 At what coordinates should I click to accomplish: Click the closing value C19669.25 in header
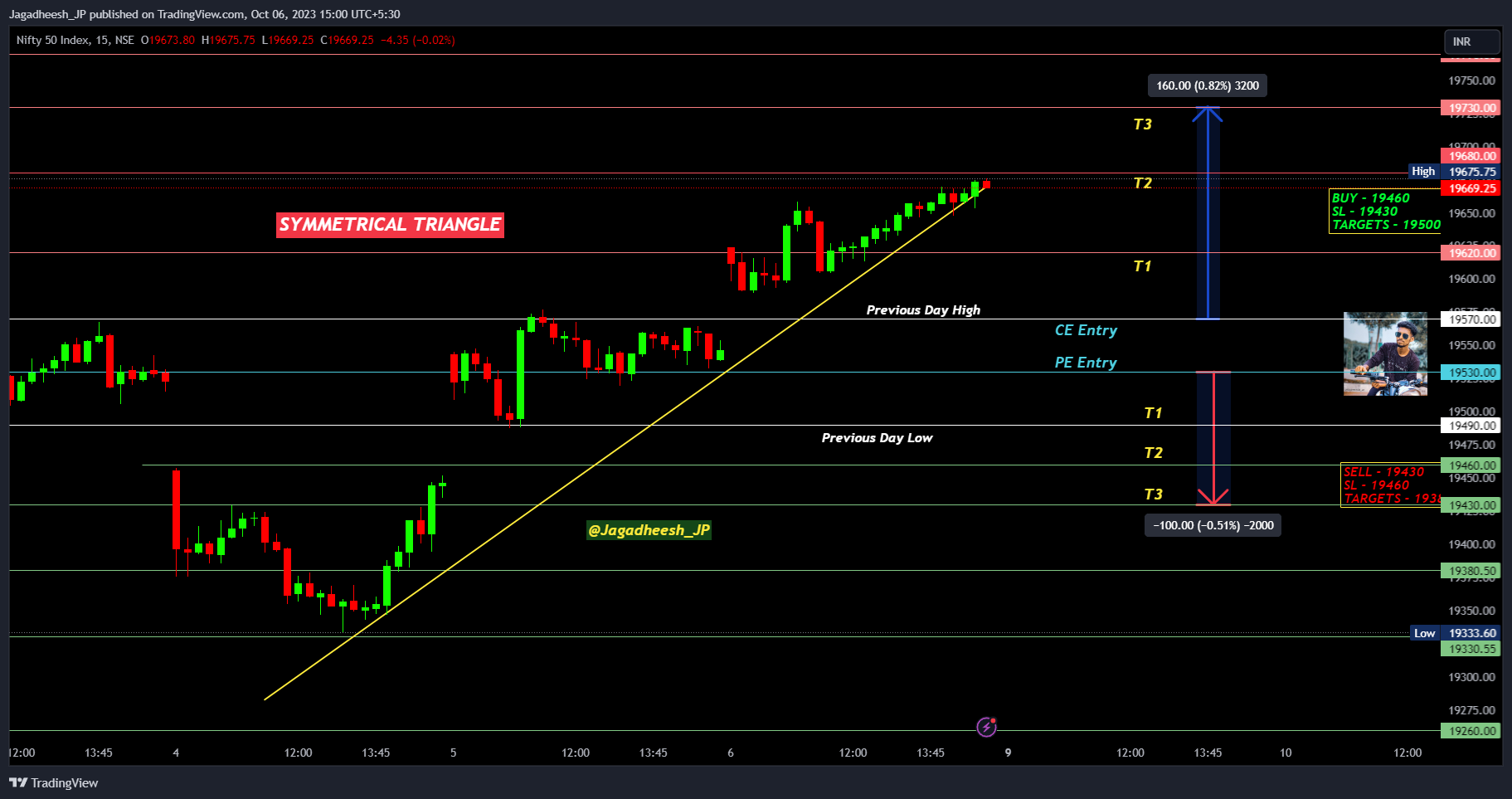tap(348, 40)
